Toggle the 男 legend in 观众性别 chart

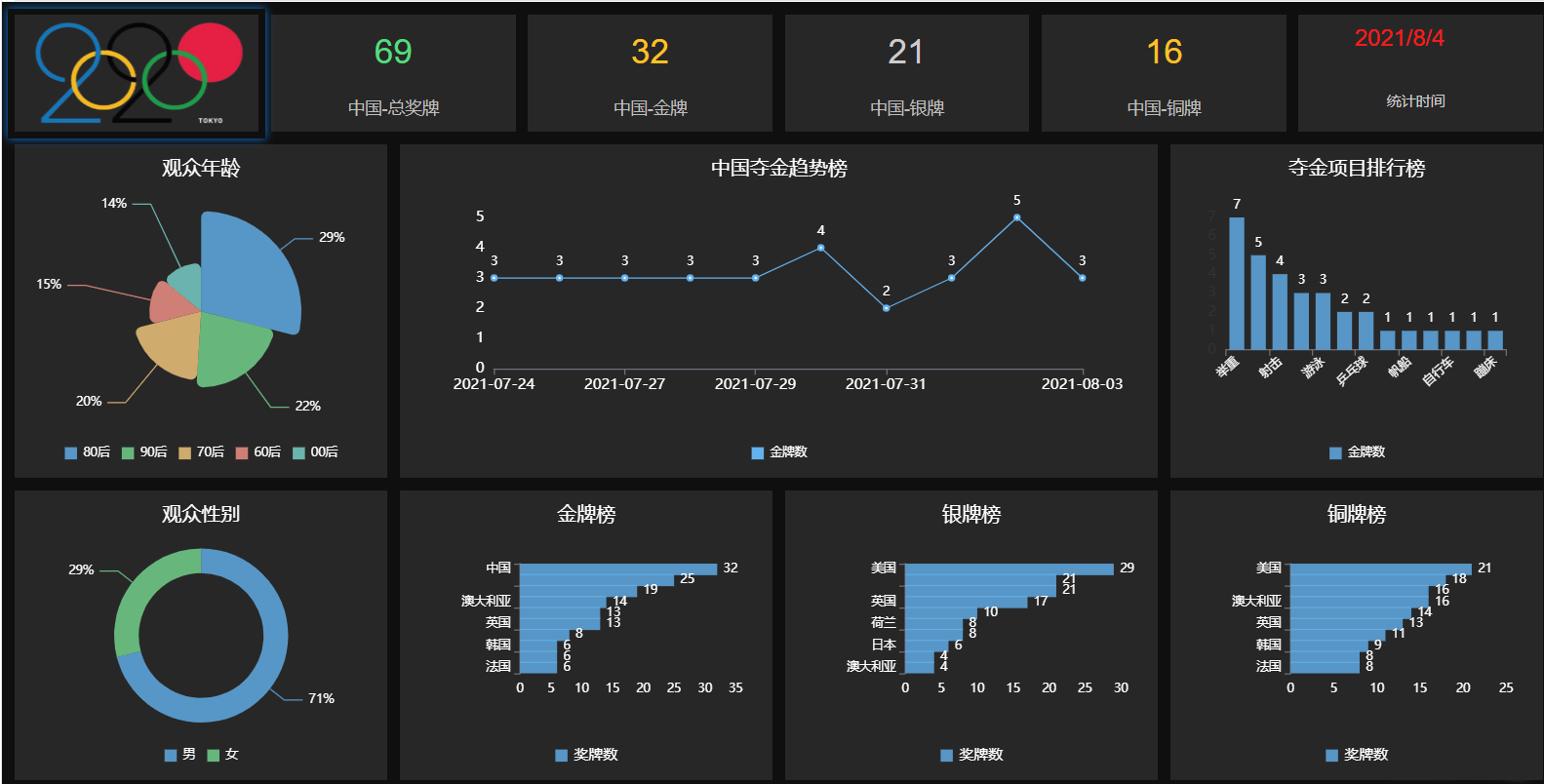point(180,755)
